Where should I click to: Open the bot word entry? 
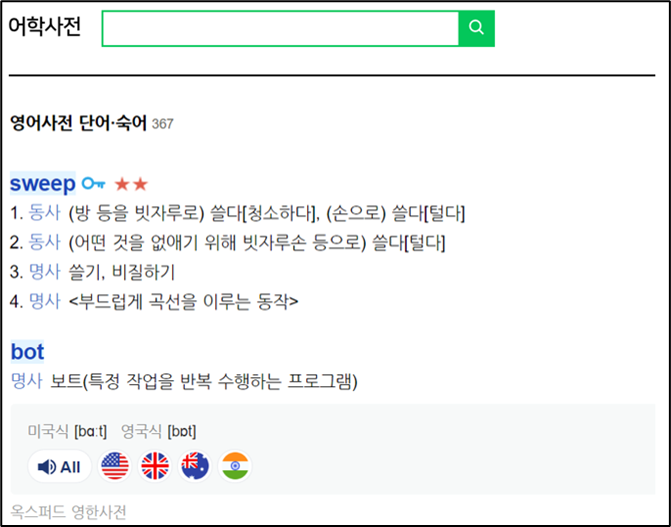click(x=27, y=351)
